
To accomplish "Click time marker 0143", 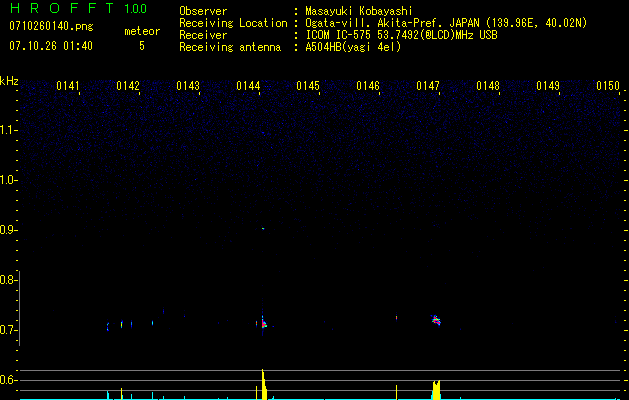I will pos(188,86).
